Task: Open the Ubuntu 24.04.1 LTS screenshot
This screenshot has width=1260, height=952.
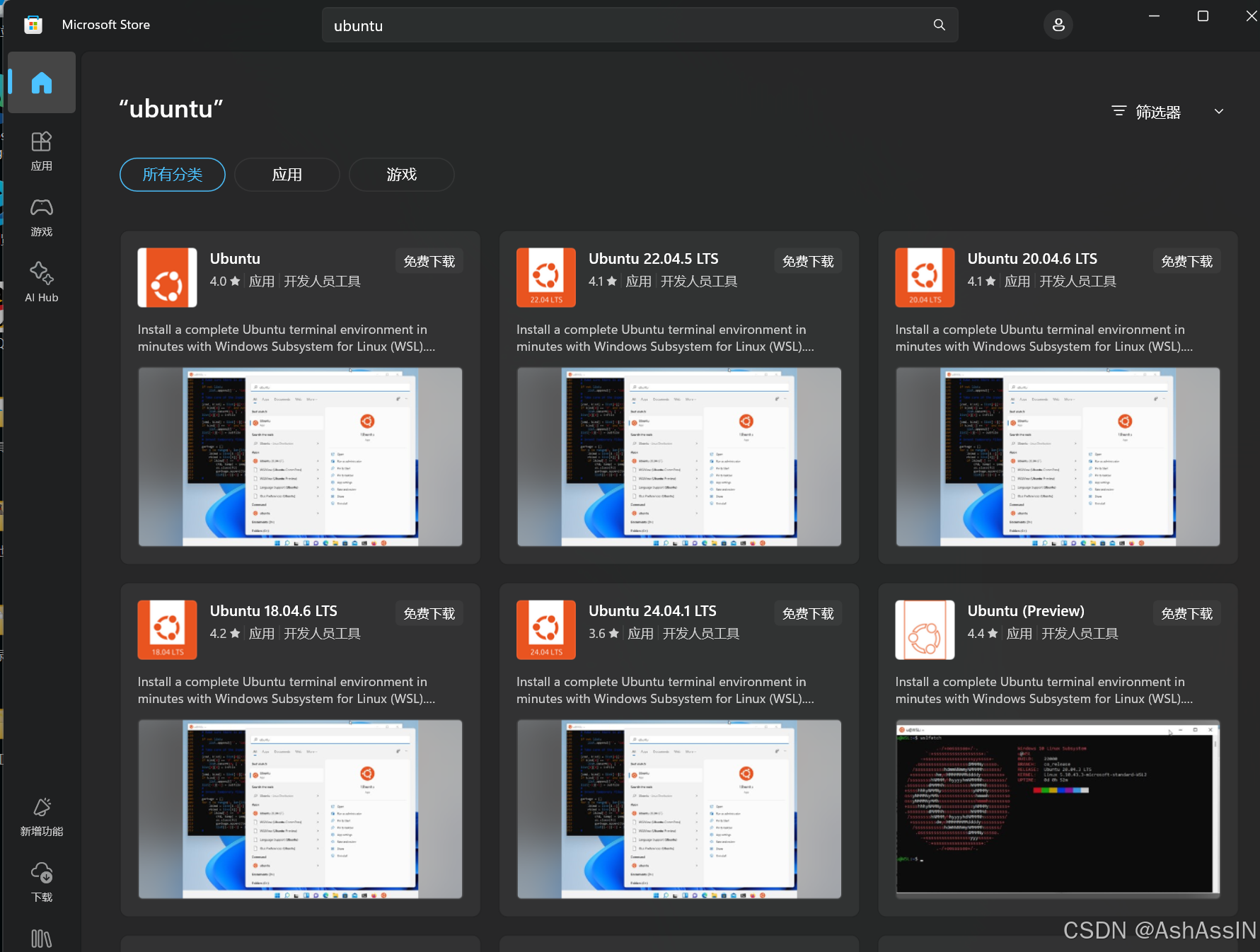Action: 678,810
